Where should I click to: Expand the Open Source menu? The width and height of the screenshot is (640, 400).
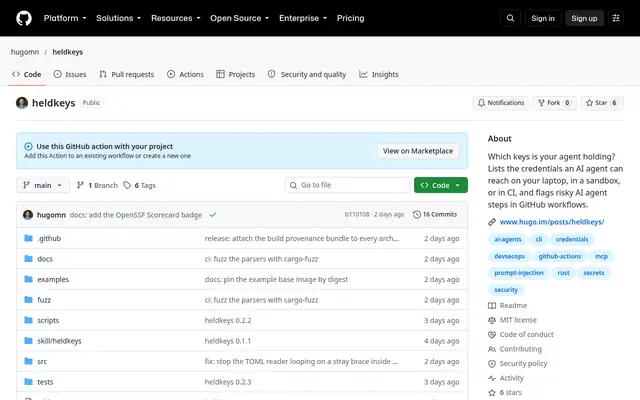pyautogui.click(x=240, y=18)
